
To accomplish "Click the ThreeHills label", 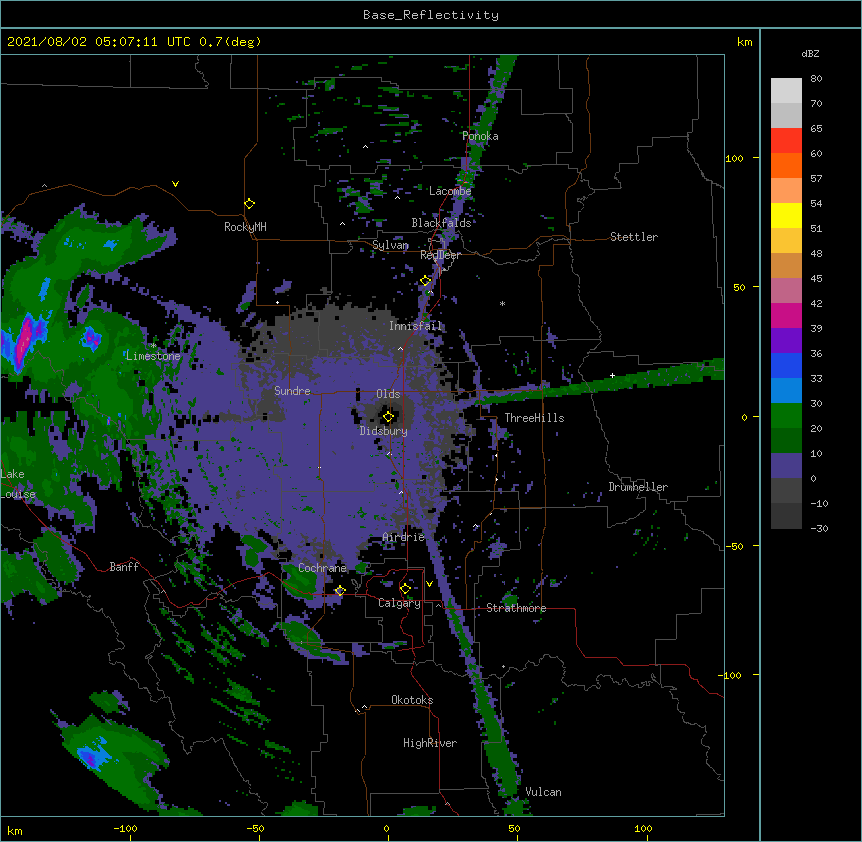I will [x=534, y=418].
